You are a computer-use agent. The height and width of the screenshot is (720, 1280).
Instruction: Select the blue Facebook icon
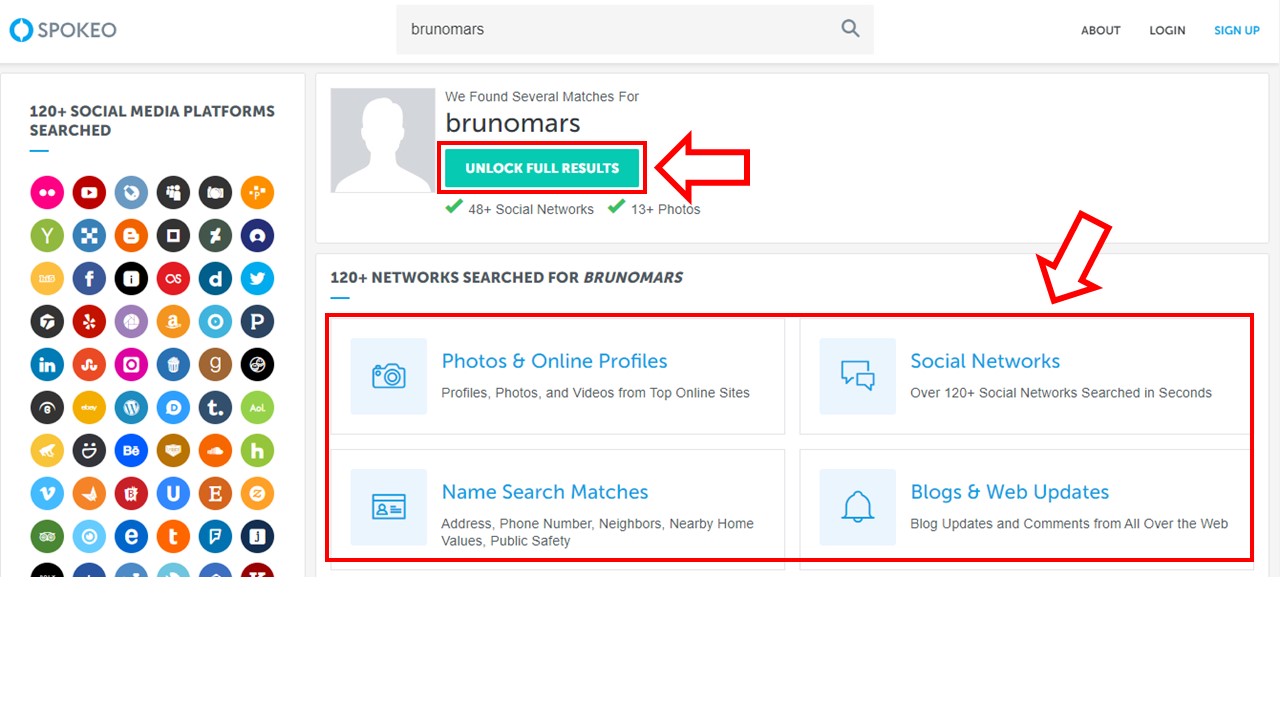[x=89, y=279]
